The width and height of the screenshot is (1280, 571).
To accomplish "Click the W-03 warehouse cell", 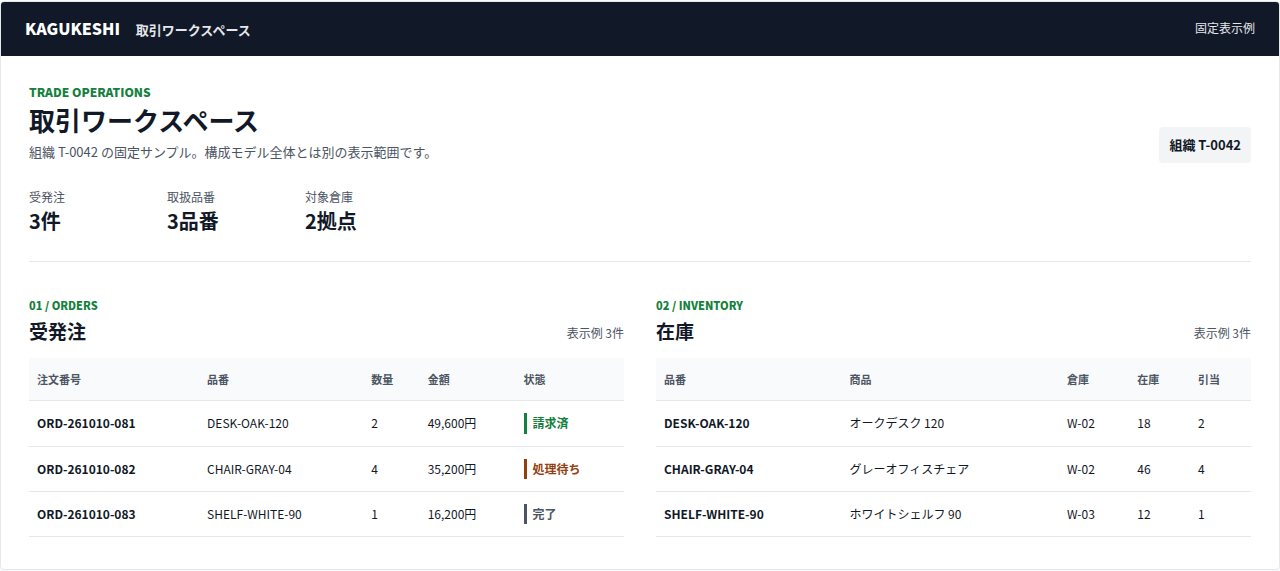I will pyautogui.click(x=1081, y=515).
